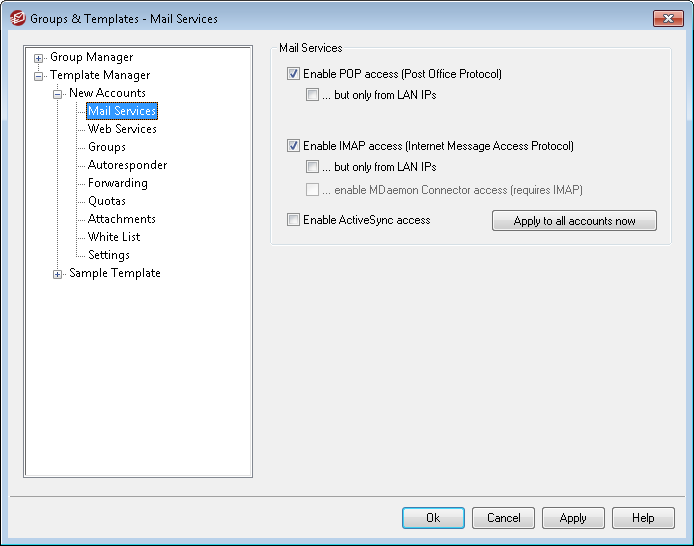Check POP 'but only from LAN IPs'
This screenshot has width=694, height=546.
313,95
